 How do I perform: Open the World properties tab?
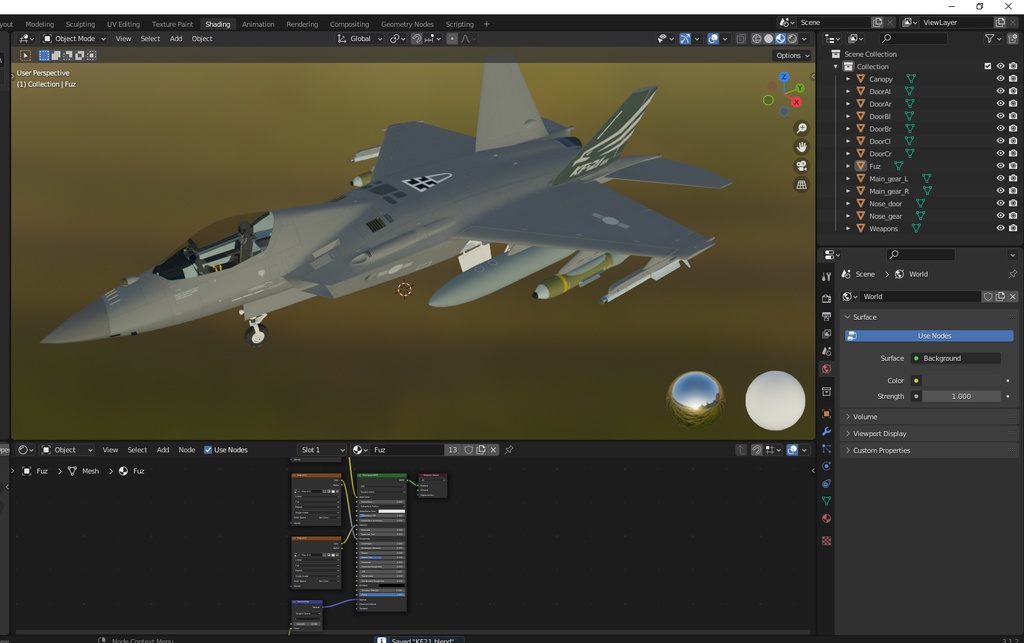[826, 369]
